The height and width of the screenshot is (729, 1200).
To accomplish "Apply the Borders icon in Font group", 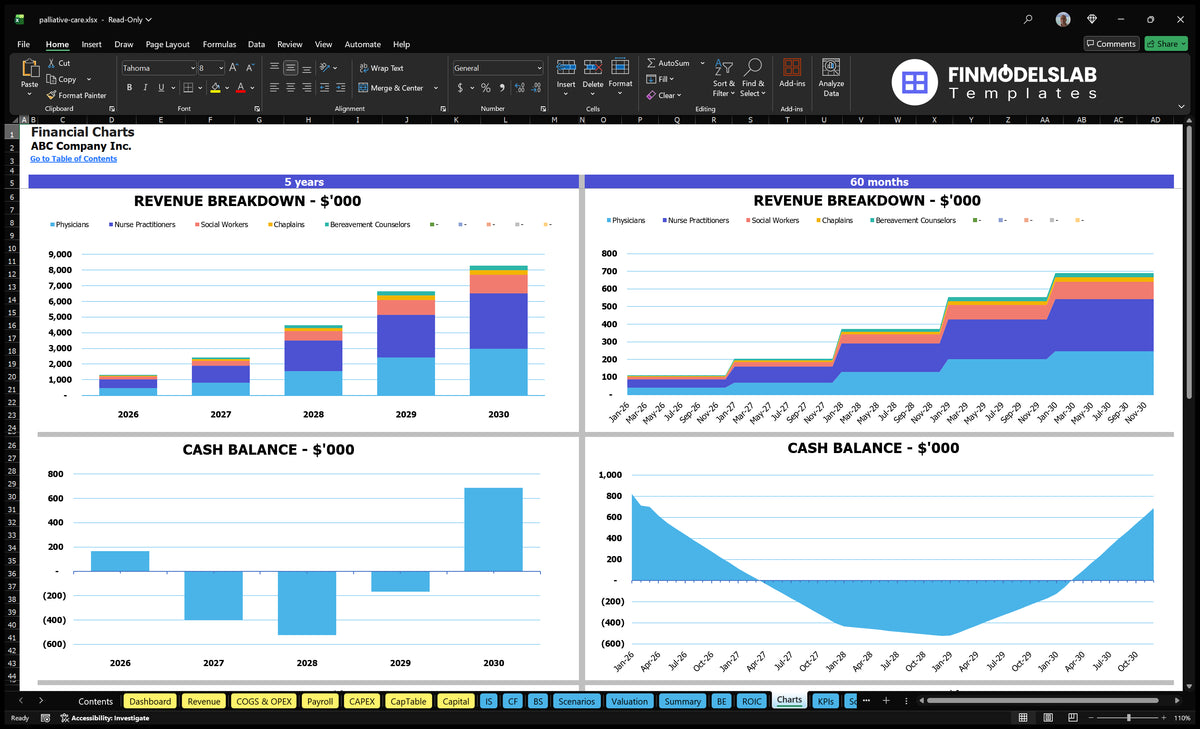I will 190,88.
